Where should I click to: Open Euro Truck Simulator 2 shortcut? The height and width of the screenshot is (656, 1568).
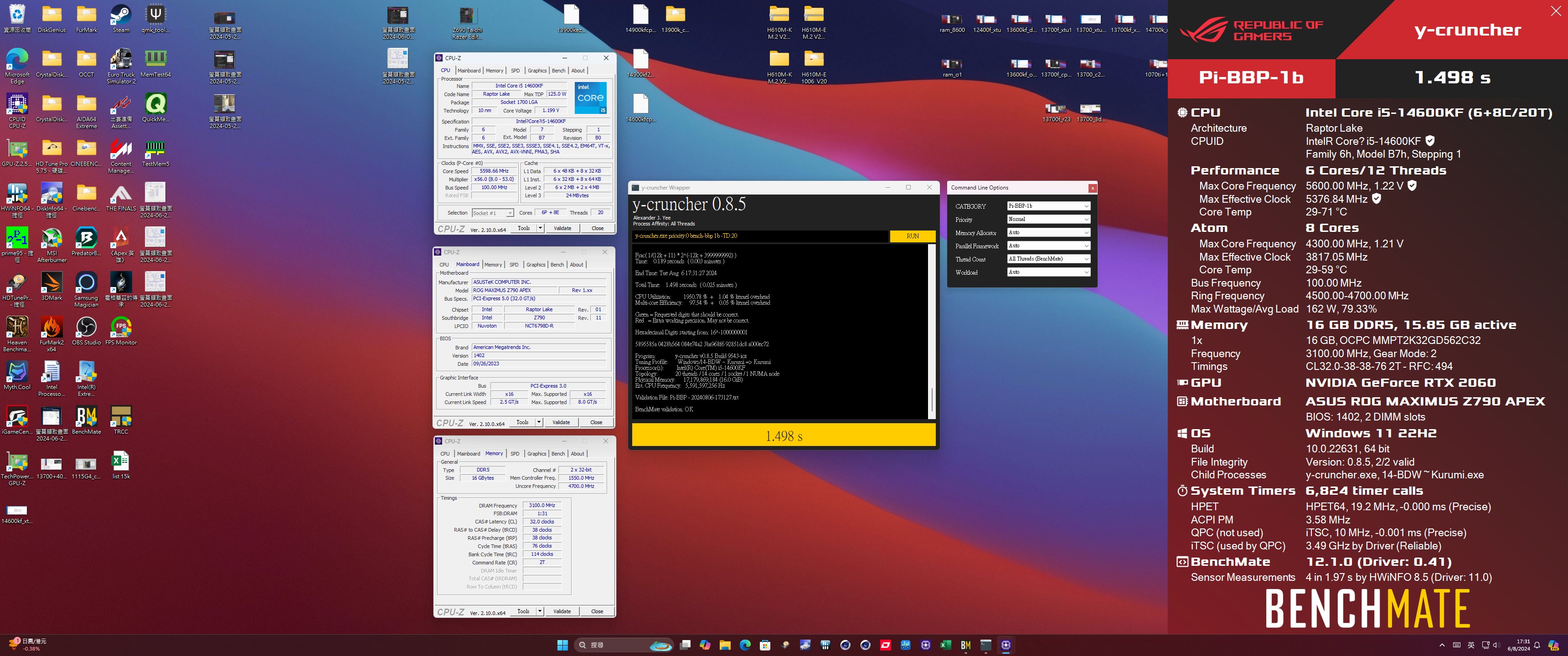click(120, 66)
